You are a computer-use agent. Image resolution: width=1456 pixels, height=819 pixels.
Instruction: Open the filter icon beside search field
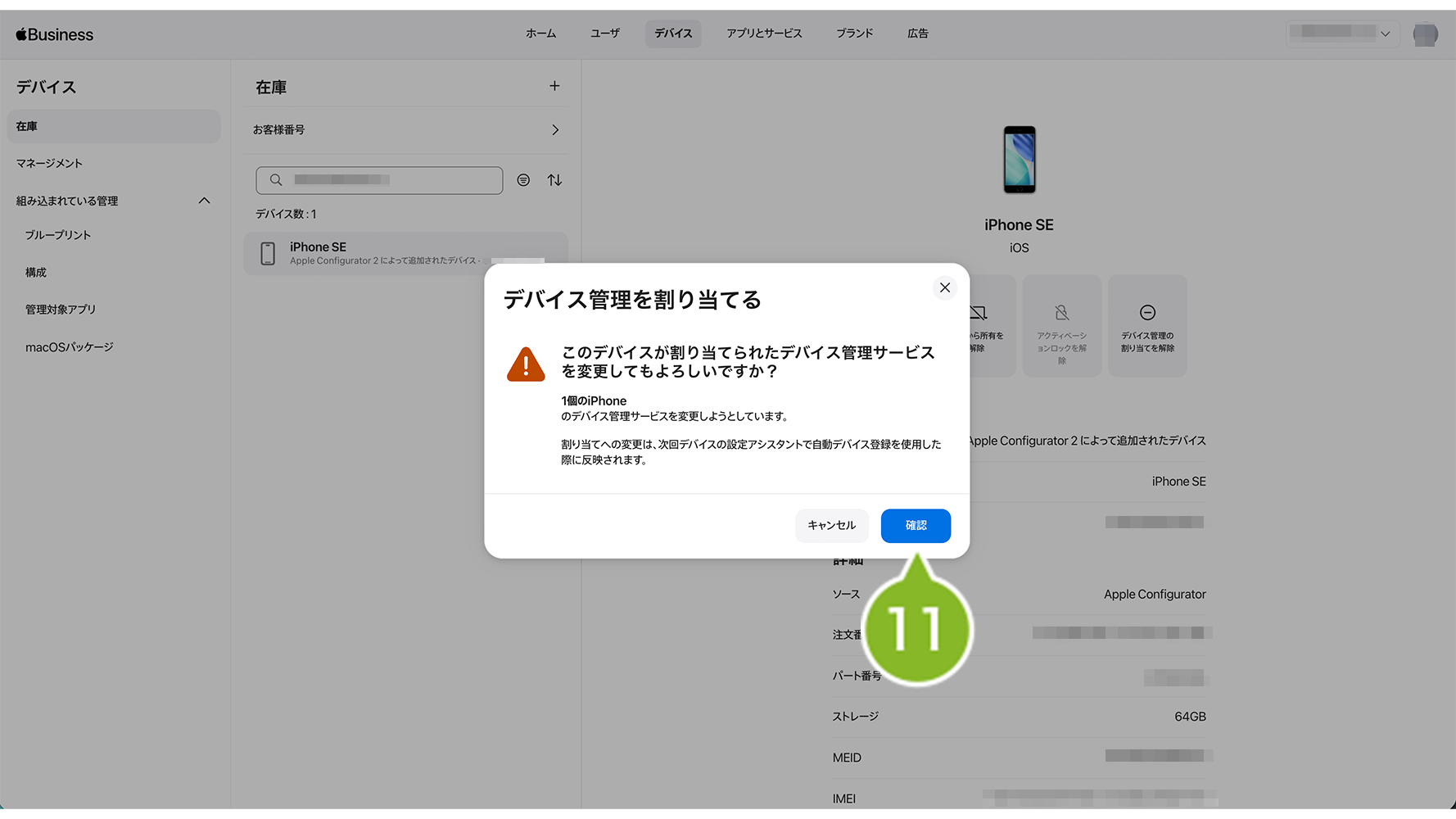pos(523,180)
